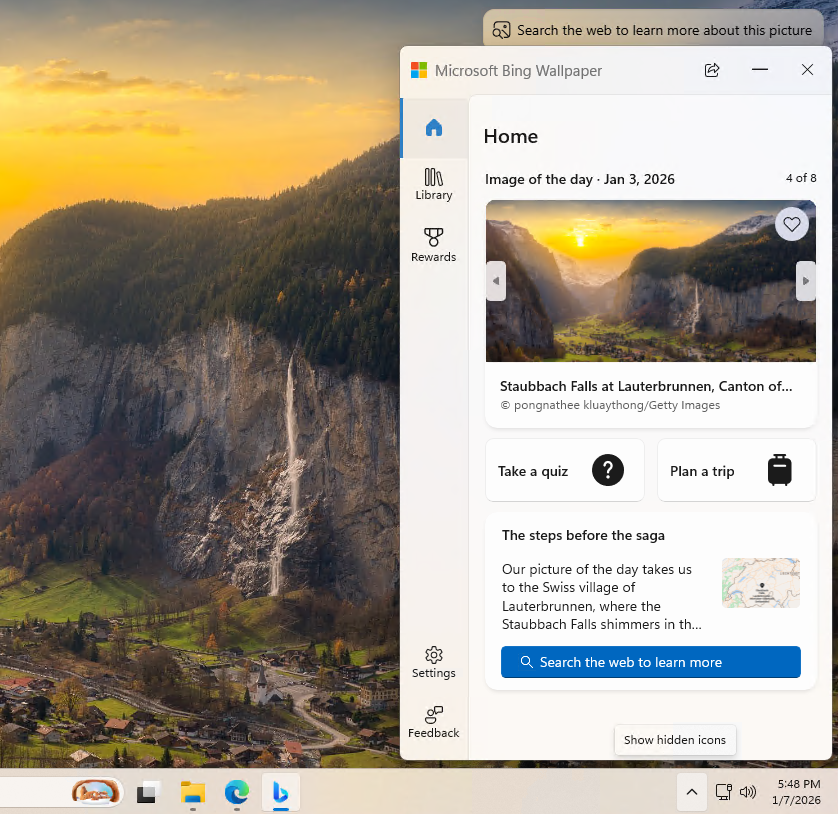Favorite the wallpaper with heart icon
The height and width of the screenshot is (814, 838).
791,224
